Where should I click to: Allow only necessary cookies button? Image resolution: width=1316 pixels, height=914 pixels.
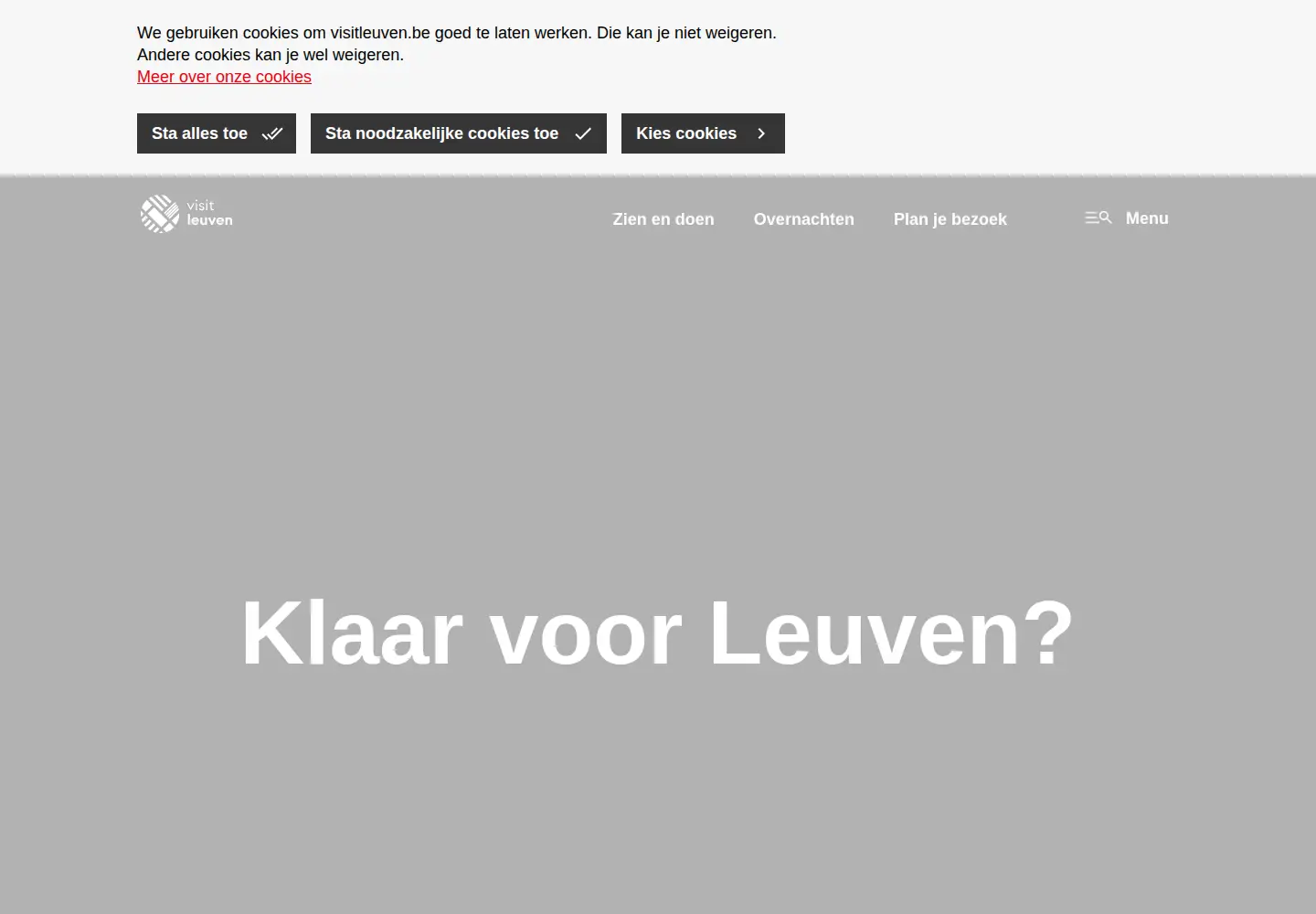click(459, 133)
